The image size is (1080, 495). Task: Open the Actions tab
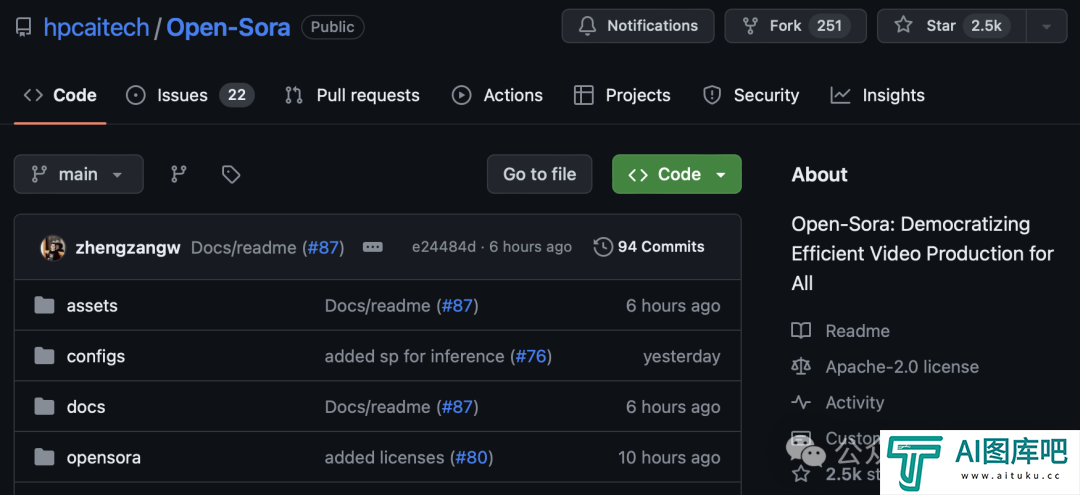[497, 95]
